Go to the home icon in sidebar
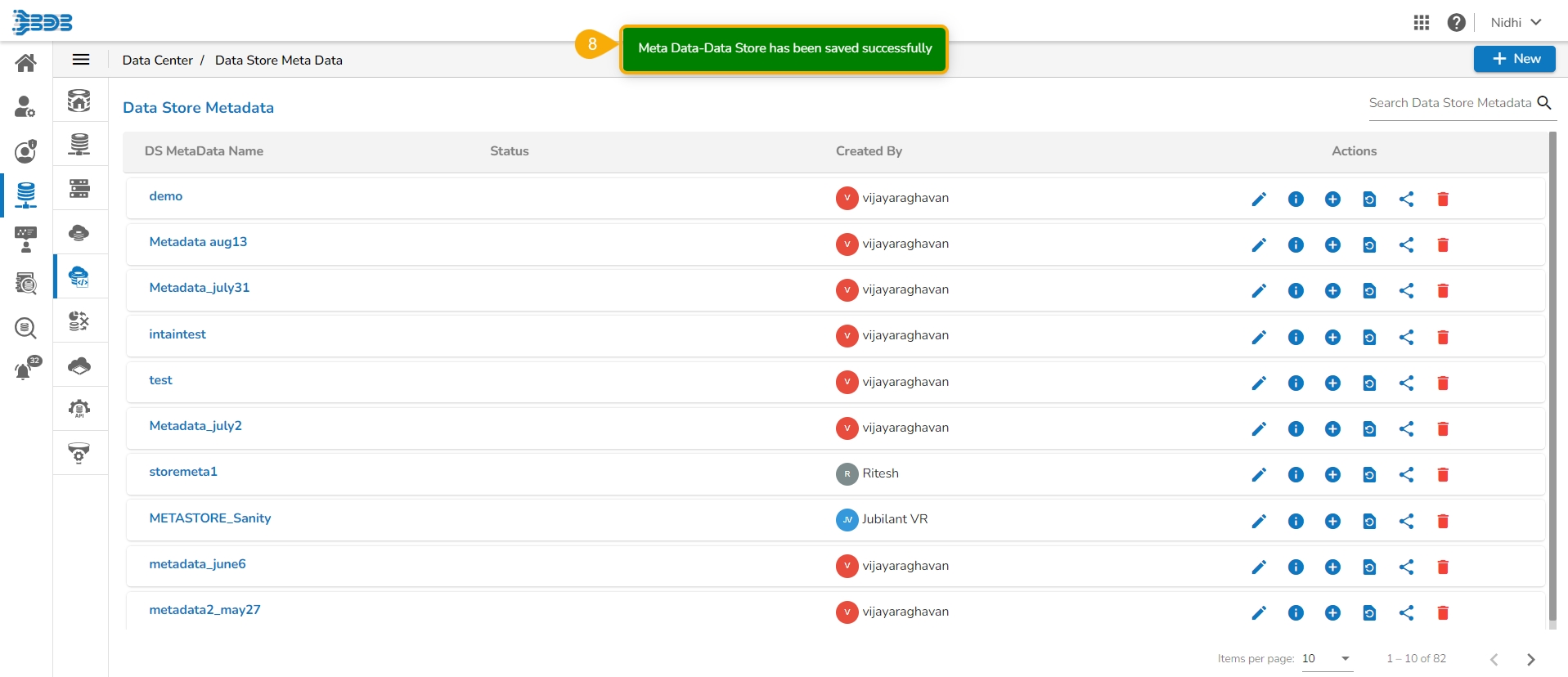The width and height of the screenshot is (1568, 677). (25, 63)
